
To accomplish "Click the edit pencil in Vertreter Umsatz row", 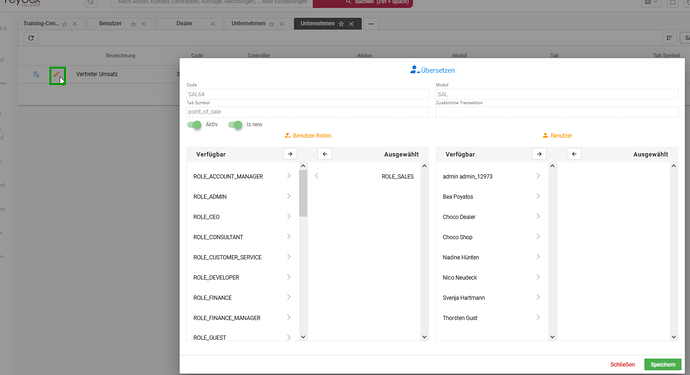I will click(57, 75).
